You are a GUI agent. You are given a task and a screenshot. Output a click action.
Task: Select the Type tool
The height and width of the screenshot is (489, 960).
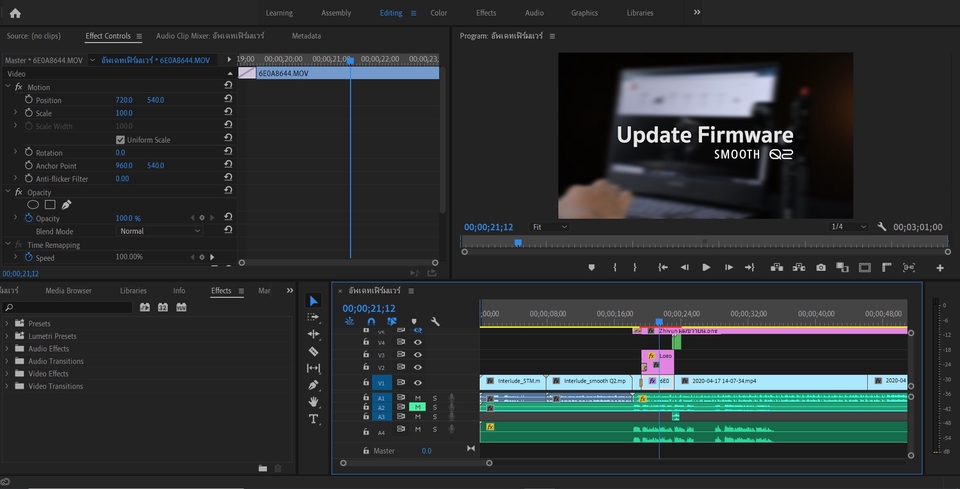pos(314,419)
